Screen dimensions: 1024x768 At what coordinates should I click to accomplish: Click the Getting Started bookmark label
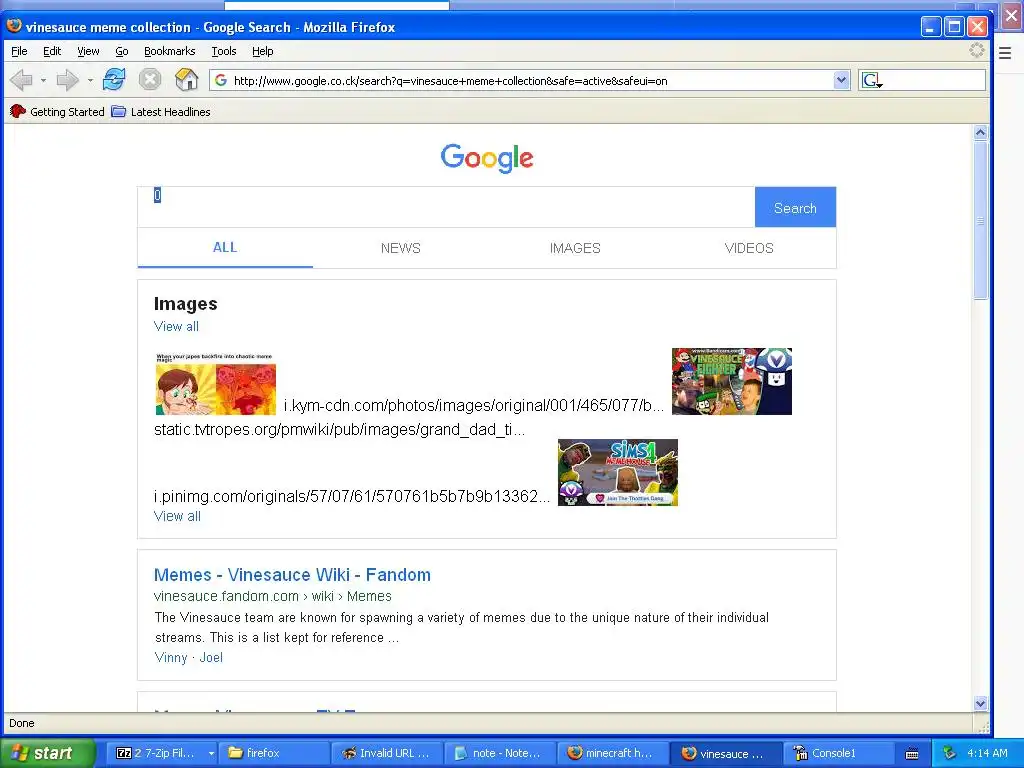[67, 112]
